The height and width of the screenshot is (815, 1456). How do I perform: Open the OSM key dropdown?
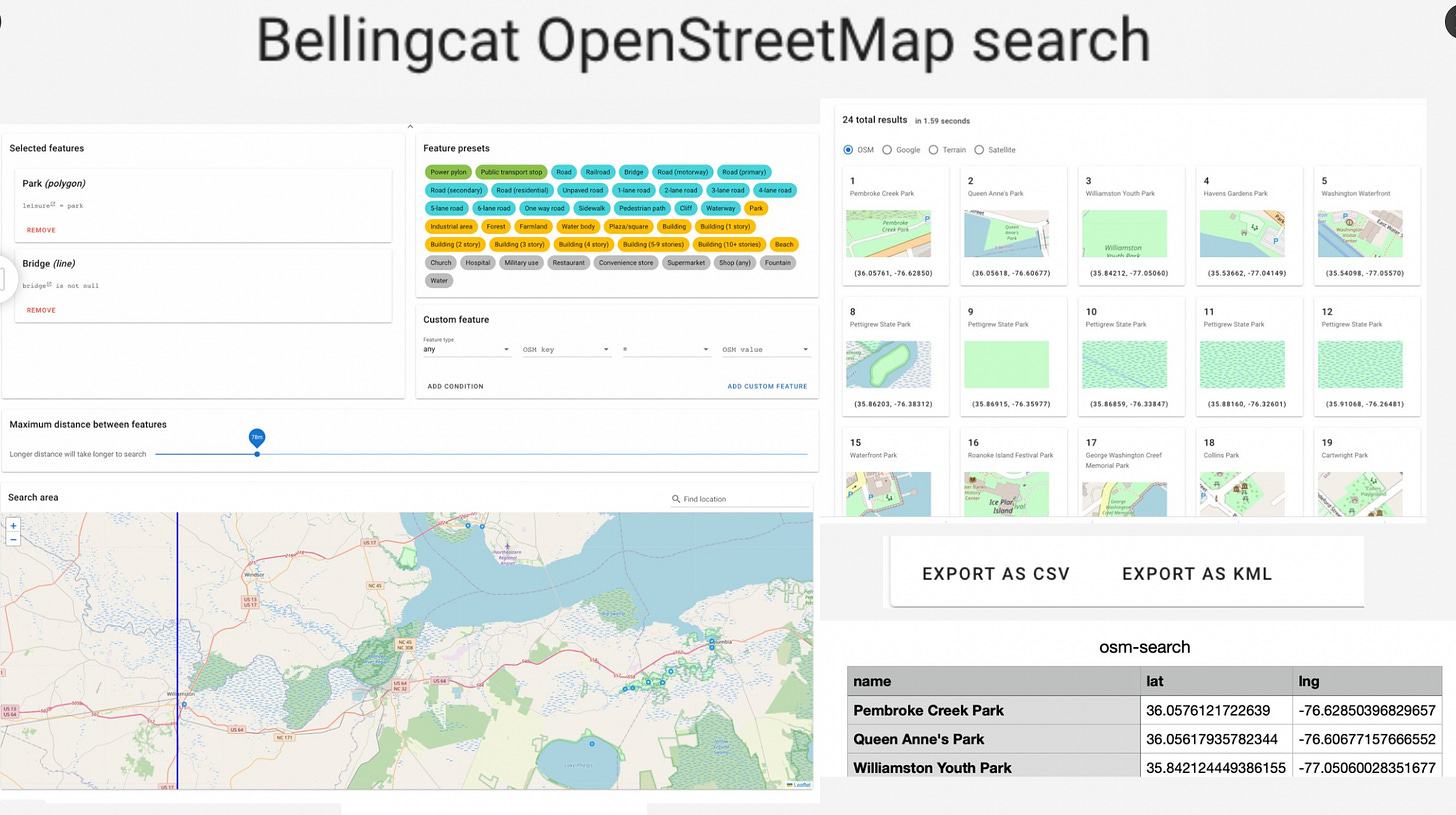(566, 349)
